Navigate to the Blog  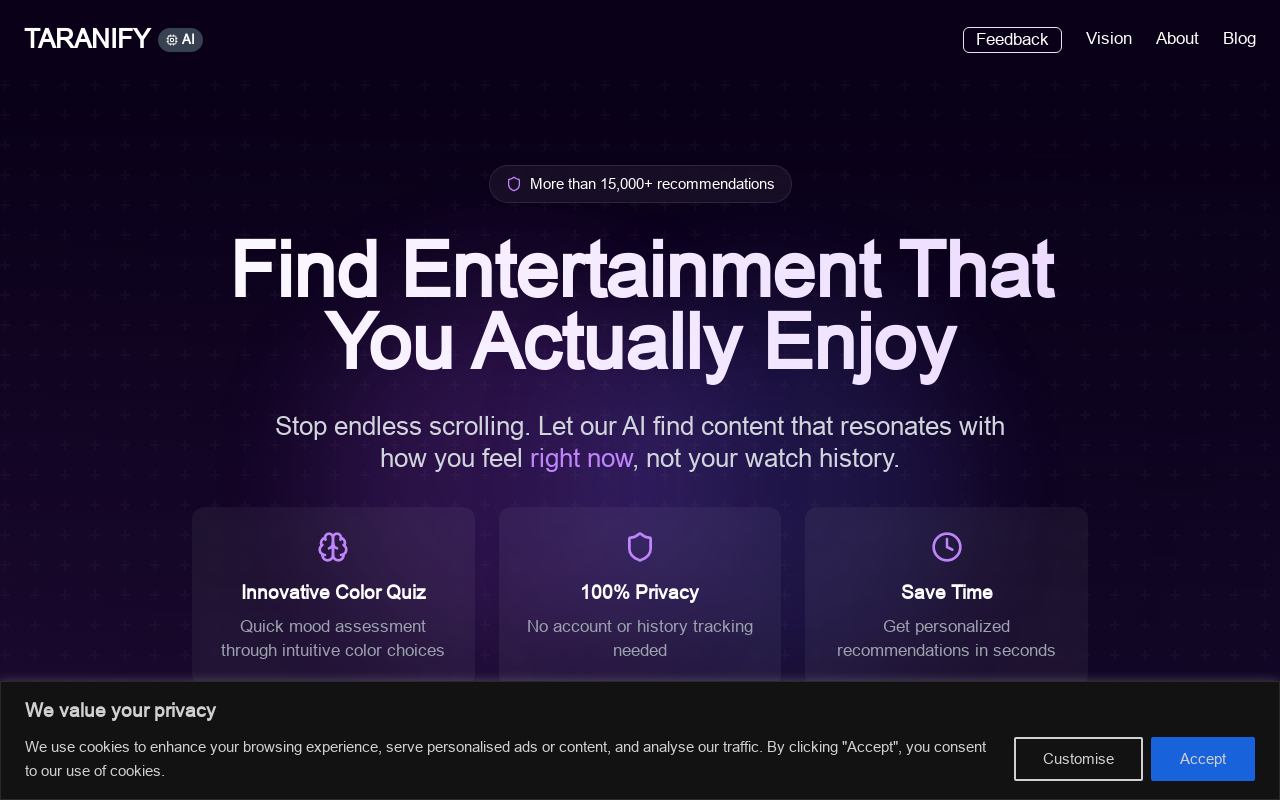1239,39
